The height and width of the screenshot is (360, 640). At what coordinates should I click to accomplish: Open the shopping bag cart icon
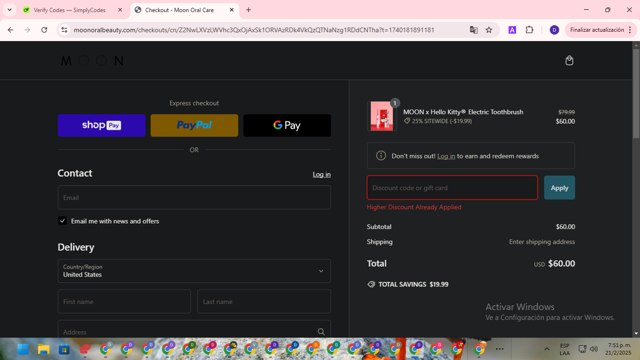coord(569,60)
